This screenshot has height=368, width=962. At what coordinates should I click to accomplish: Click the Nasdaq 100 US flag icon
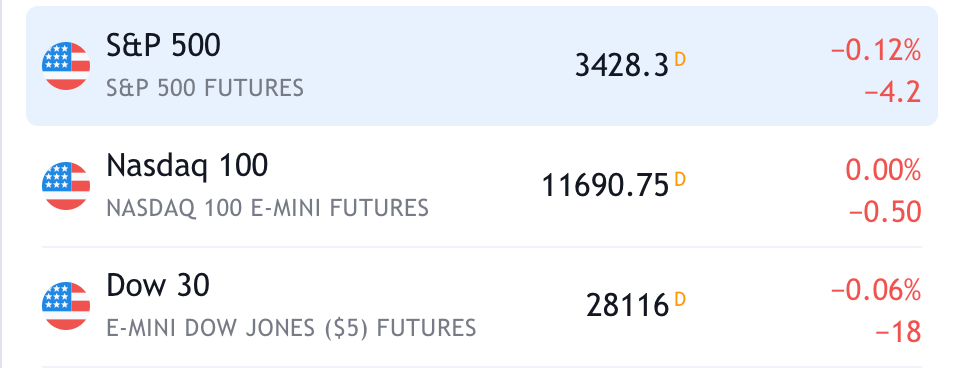(66, 186)
